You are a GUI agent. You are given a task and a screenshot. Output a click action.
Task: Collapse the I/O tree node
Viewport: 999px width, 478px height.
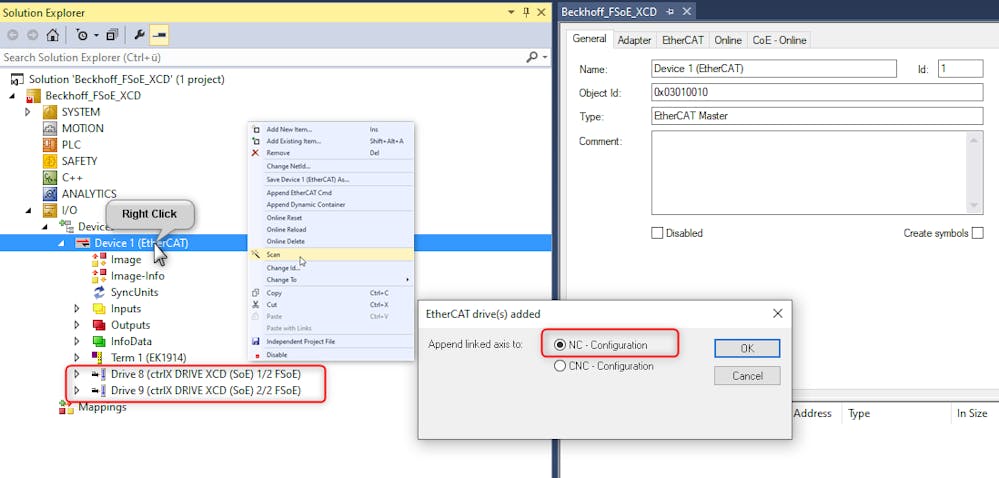click(x=28, y=210)
